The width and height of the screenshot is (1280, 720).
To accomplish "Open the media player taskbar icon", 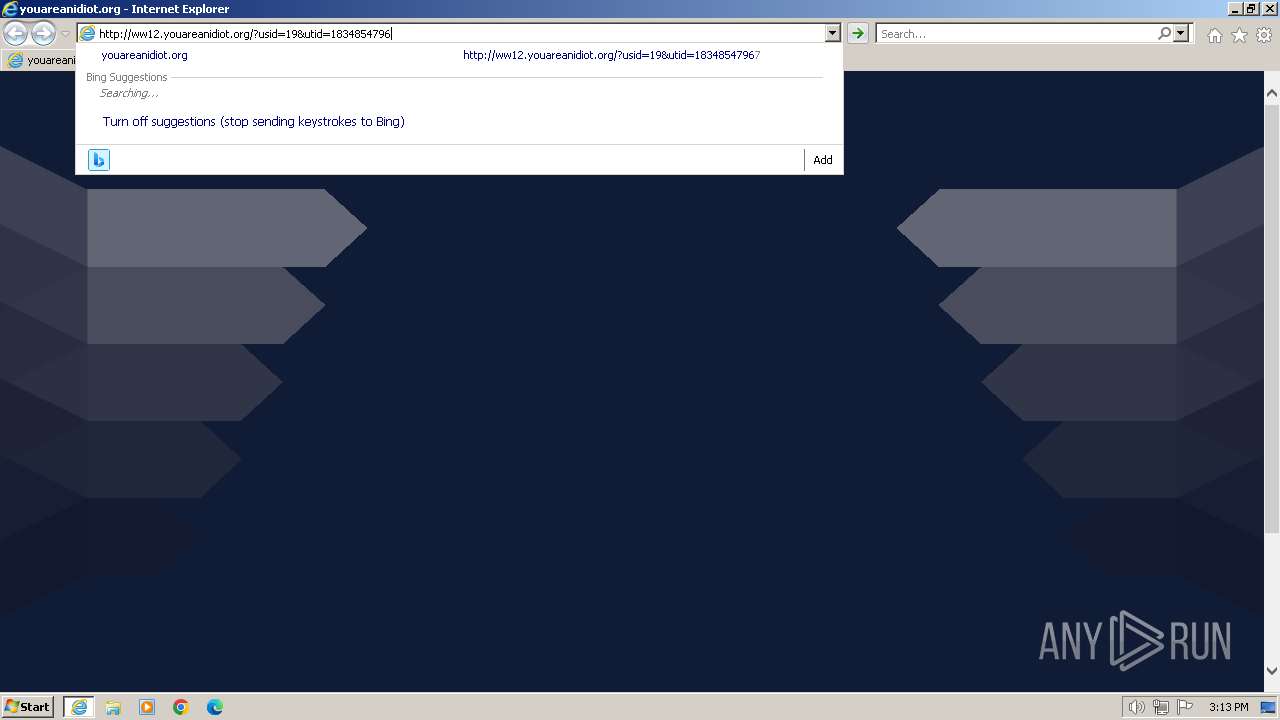I will pos(147,707).
